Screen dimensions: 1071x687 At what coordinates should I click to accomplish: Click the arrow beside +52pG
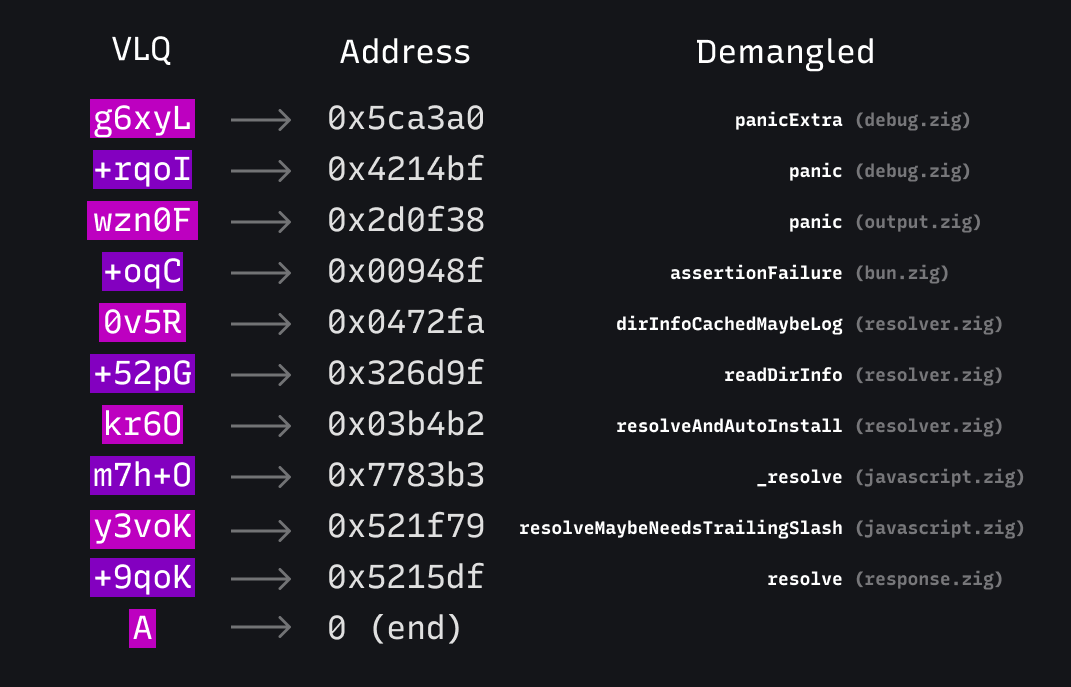(261, 375)
